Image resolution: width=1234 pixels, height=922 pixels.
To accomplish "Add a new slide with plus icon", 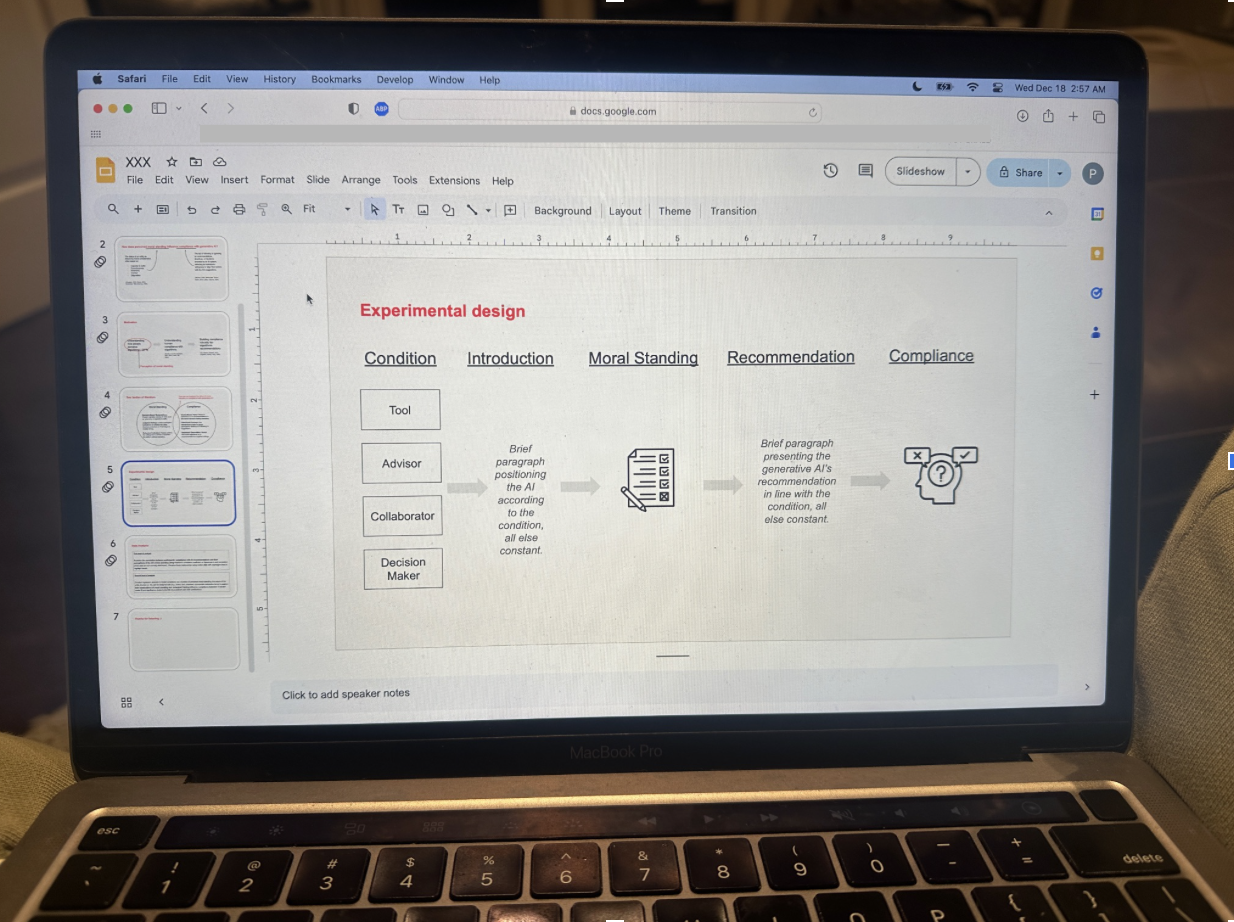I will (x=138, y=209).
